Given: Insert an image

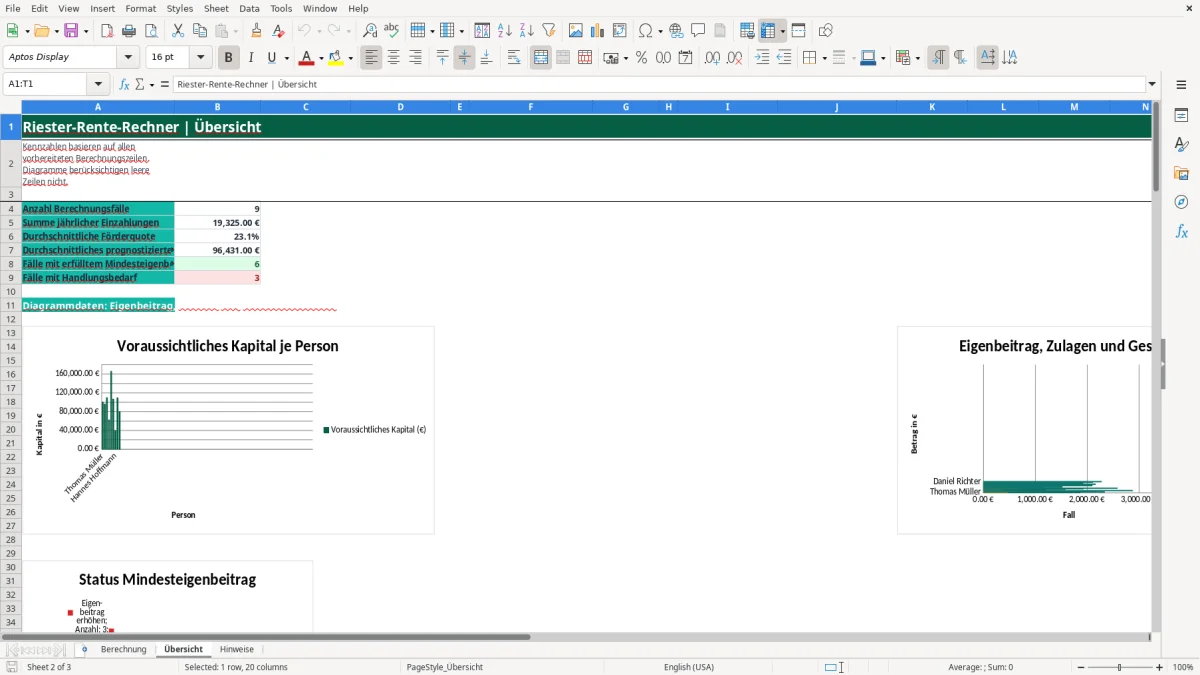Looking at the screenshot, I should pyautogui.click(x=575, y=31).
